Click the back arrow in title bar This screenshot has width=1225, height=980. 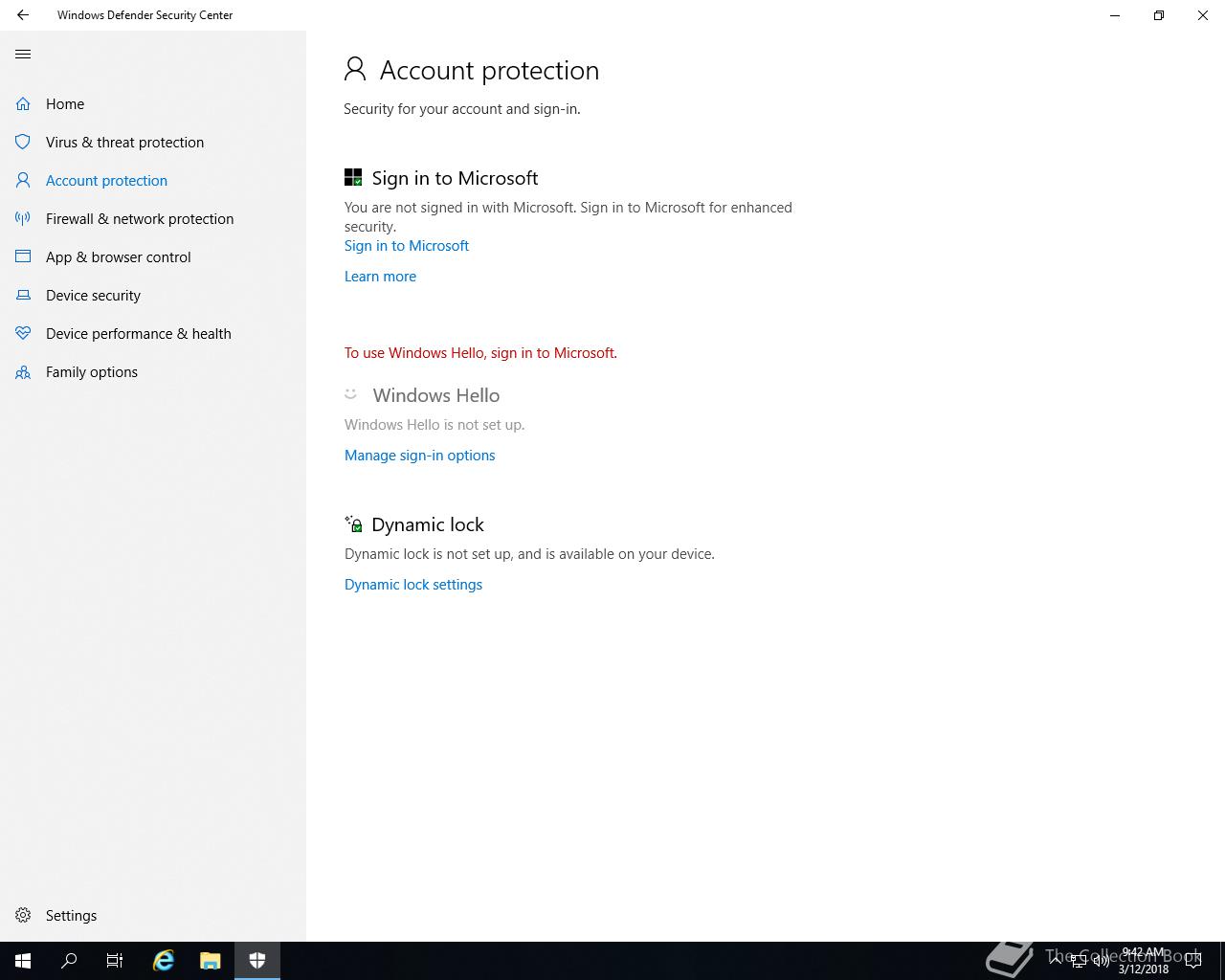click(x=23, y=15)
